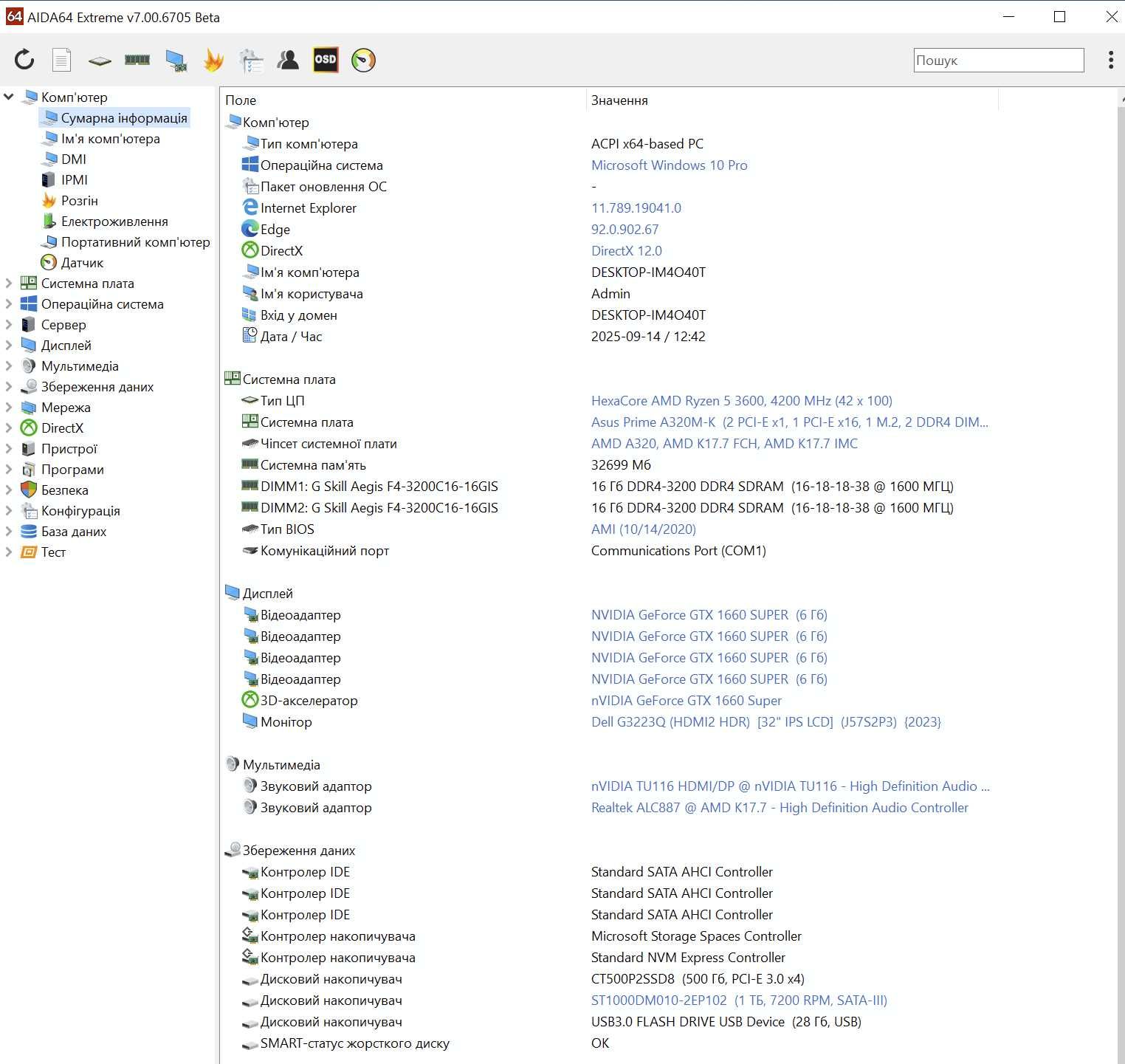Select the DIMM1: G Skill Aegis row
1125x1064 pixels.
[x=609, y=486]
